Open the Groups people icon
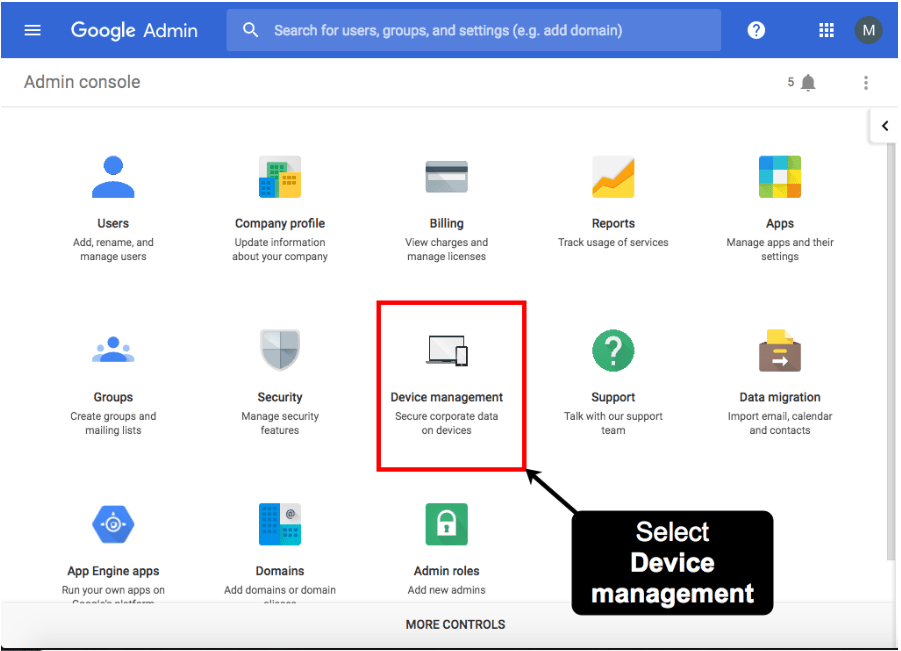This screenshot has width=901, height=651. (x=113, y=350)
